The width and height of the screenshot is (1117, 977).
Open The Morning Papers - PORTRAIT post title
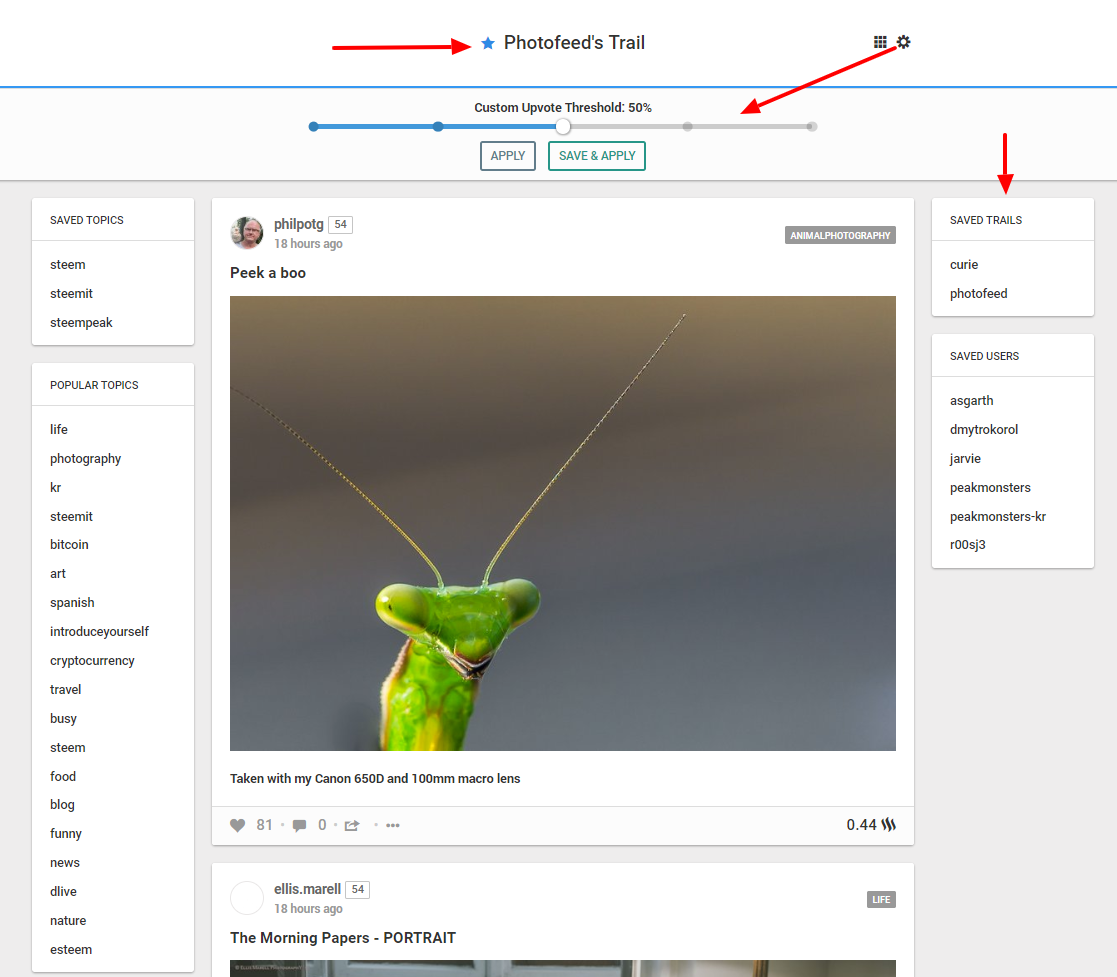(x=342, y=938)
